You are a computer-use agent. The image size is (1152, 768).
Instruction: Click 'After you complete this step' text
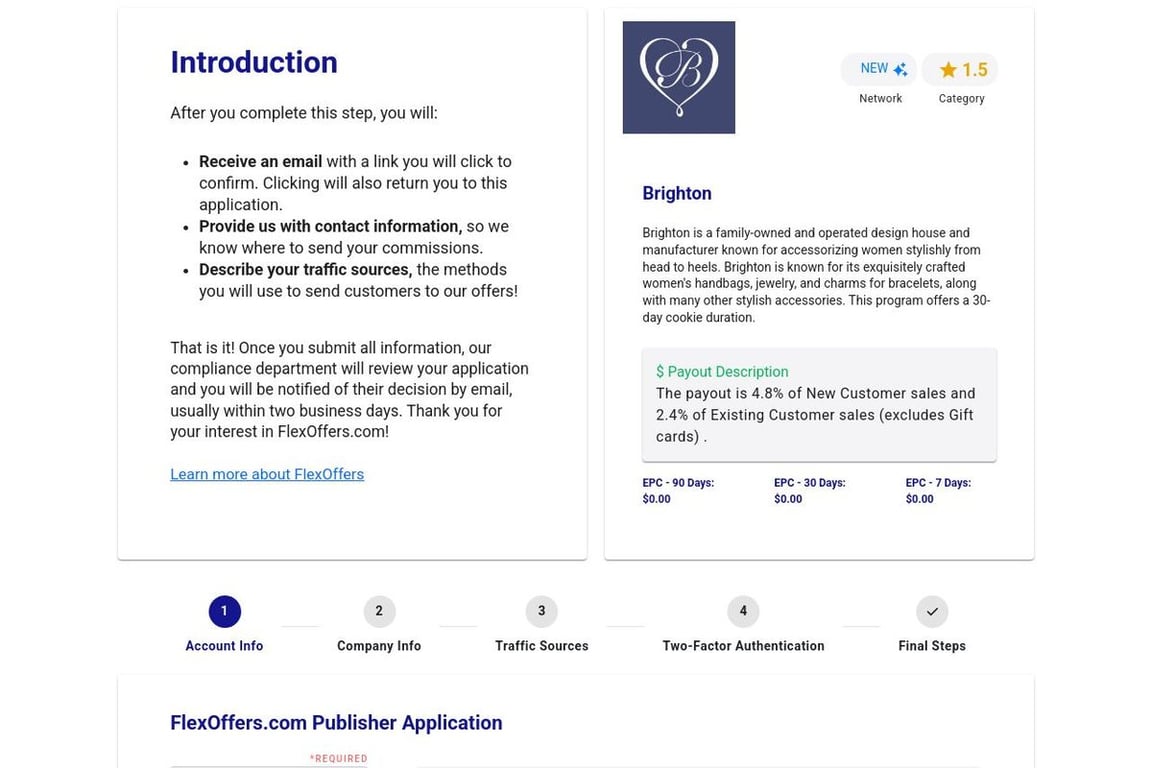coord(303,113)
